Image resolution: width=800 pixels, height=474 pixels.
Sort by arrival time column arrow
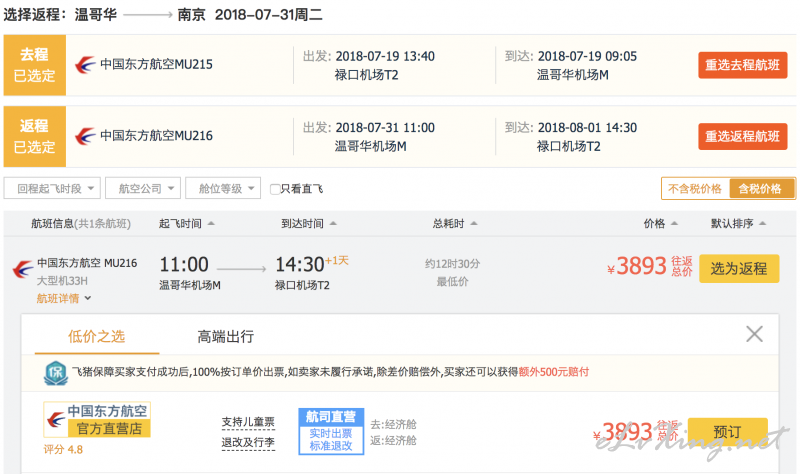(x=333, y=223)
